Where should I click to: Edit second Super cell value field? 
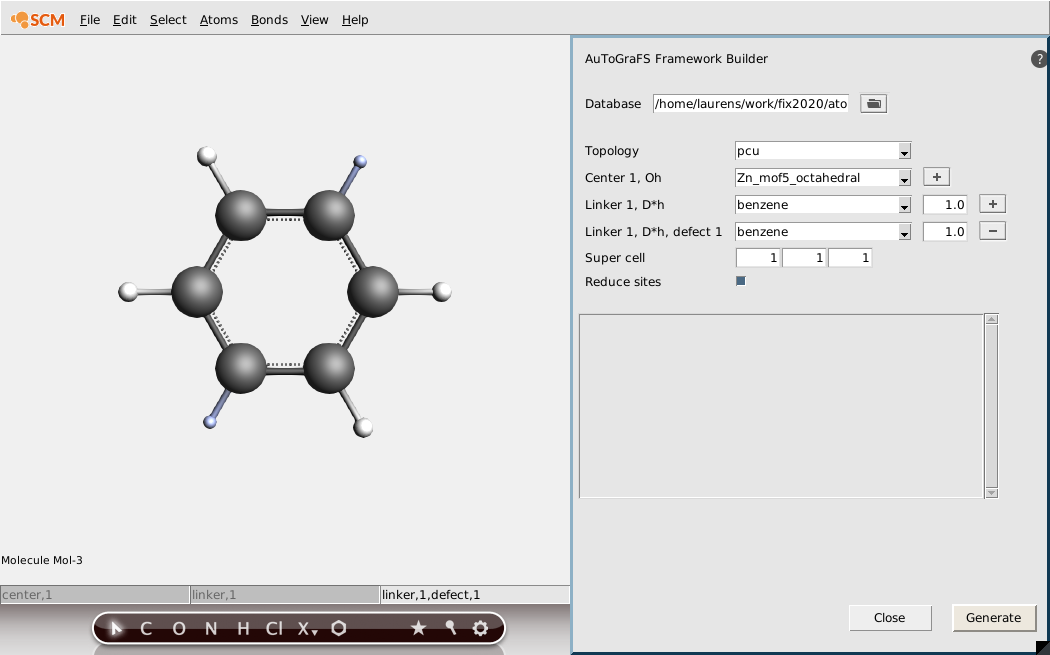[804, 257]
